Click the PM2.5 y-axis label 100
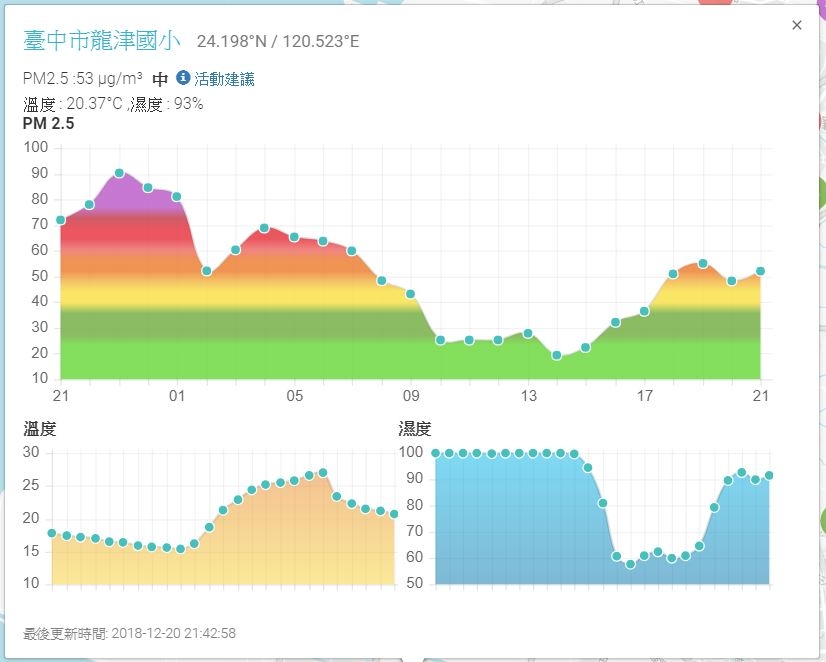Image resolution: width=826 pixels, height=662 pixels. point(36,147)
